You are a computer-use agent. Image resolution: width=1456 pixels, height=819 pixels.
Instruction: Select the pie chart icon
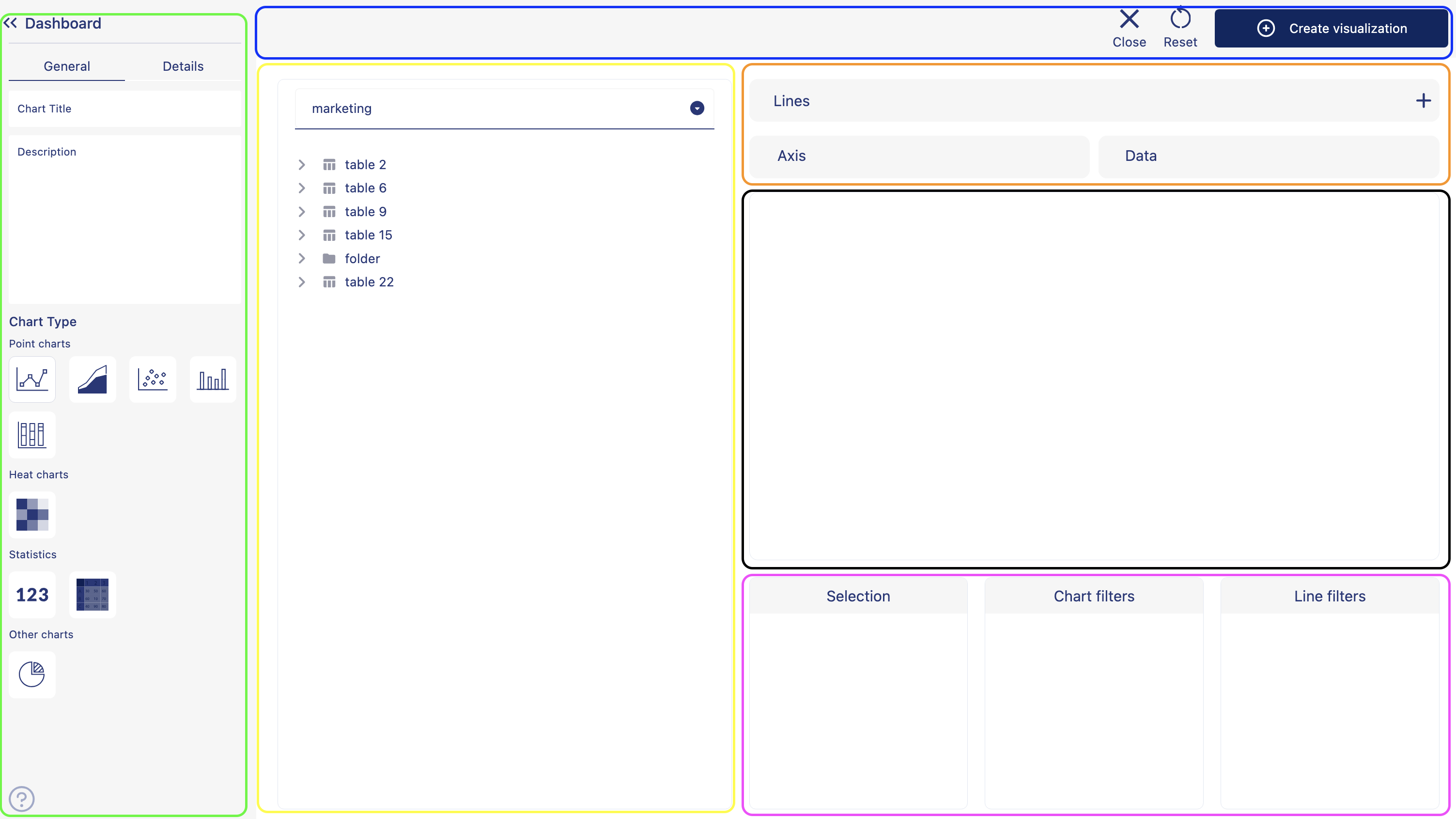[x=32, y=674]
